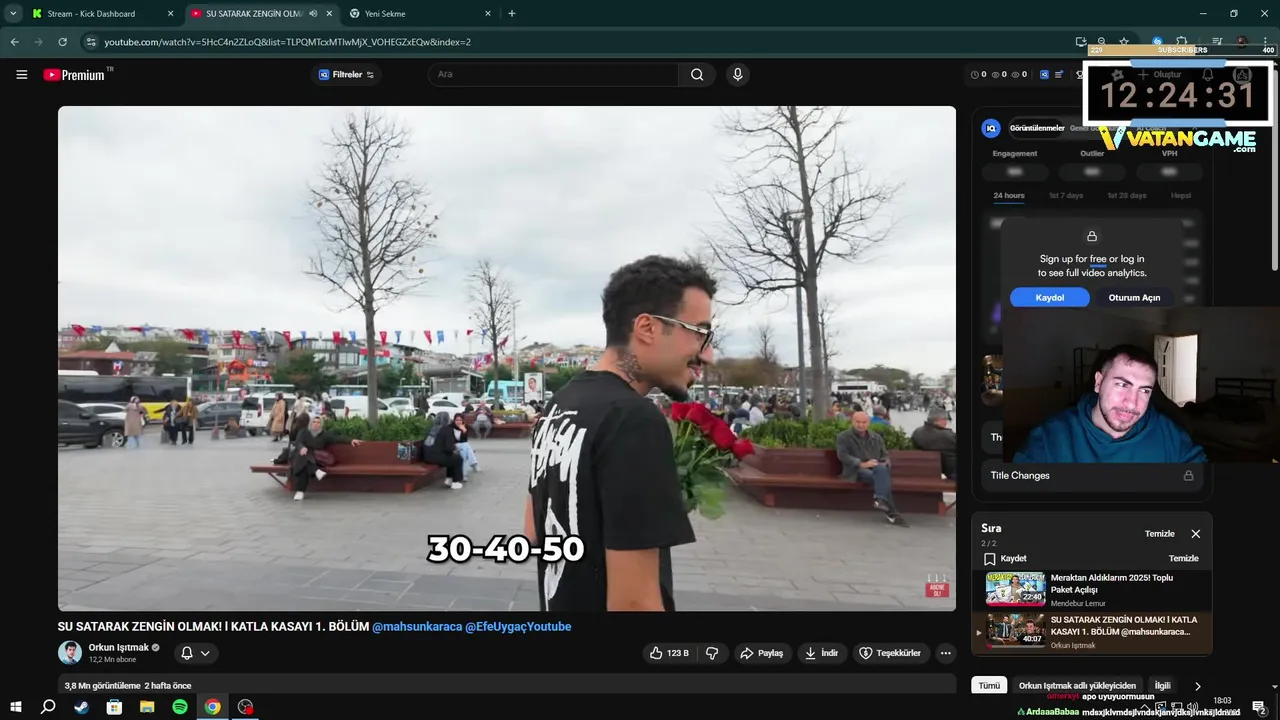
Task: Close the Sıra queue panel
Action: [x=1195, y=534]
